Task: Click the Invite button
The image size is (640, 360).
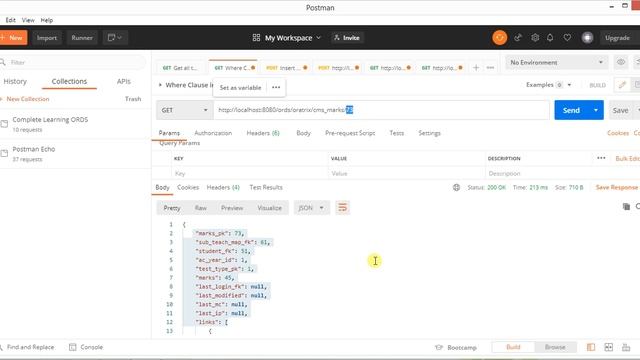Action: (x=347, y=38)
